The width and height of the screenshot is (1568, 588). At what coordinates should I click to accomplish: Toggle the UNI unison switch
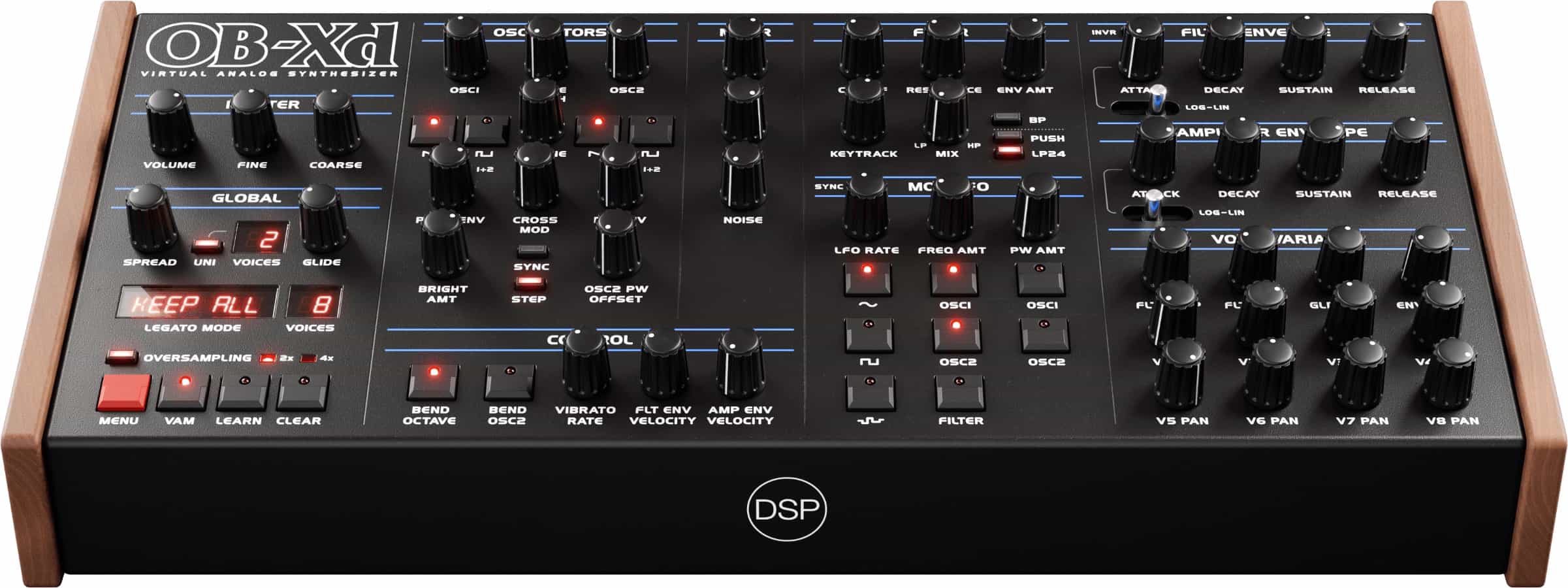pyautogui.click(x=206, y=246)
